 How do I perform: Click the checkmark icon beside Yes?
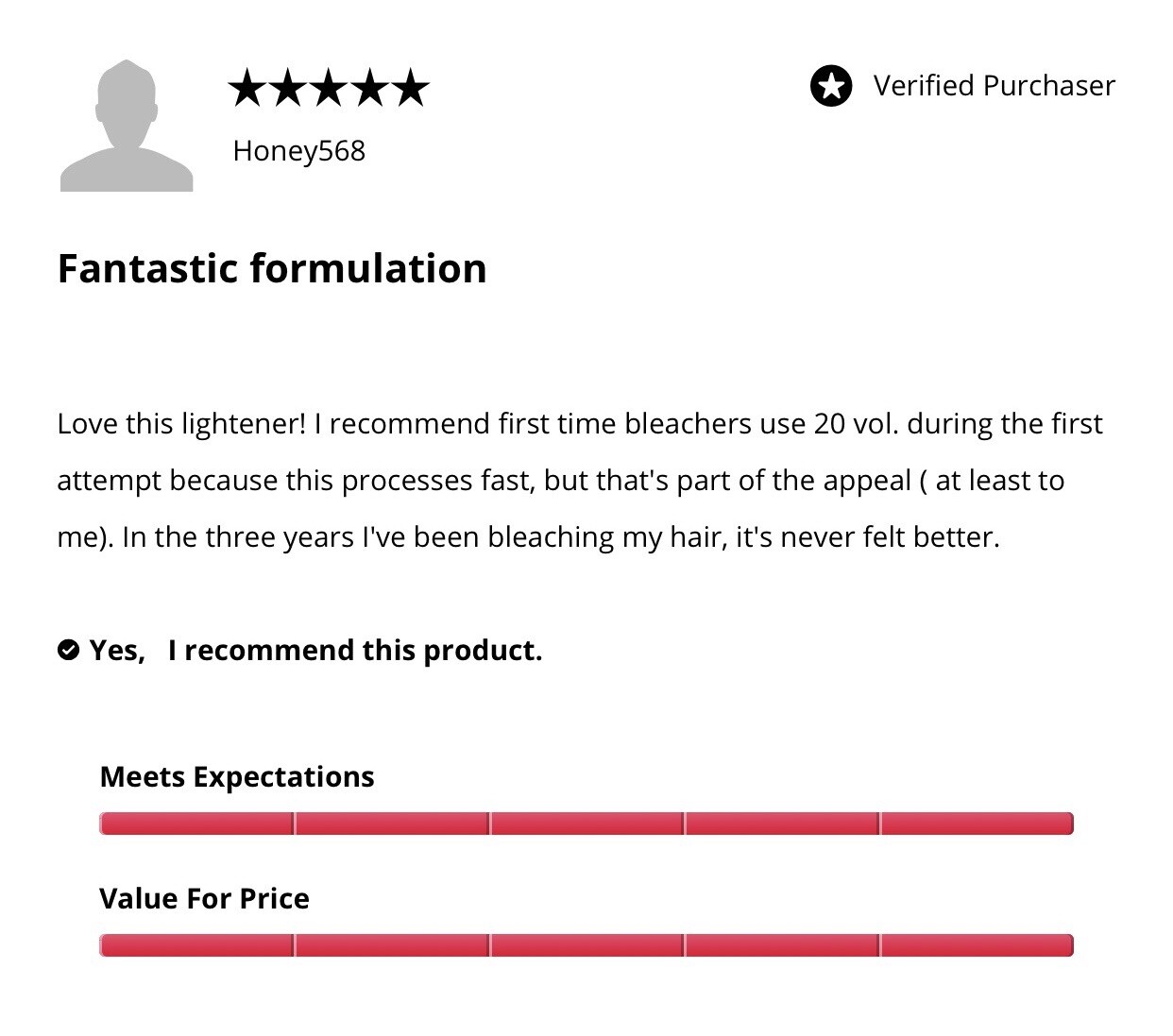[68, 650]
